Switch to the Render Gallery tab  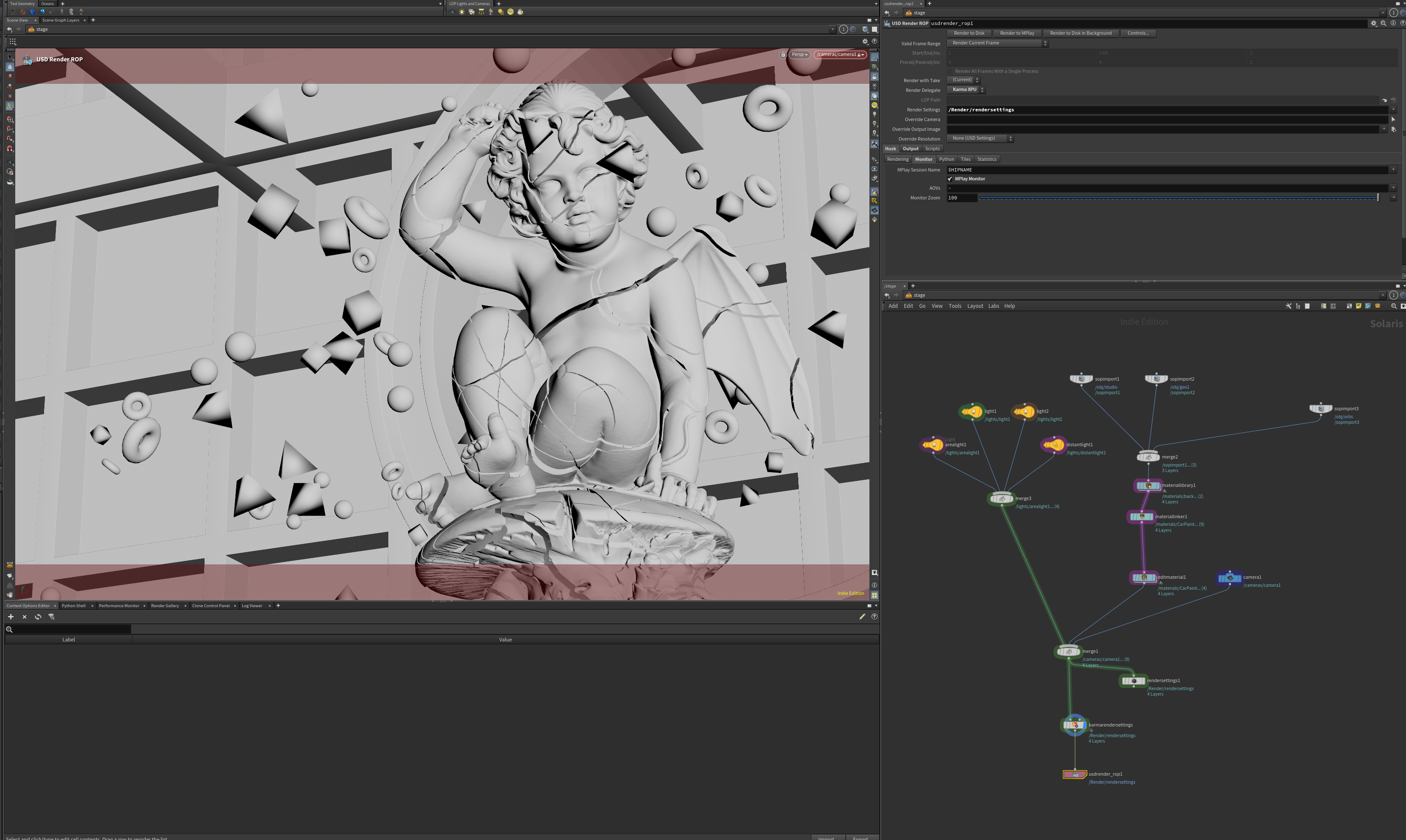(x=165, y=606)
